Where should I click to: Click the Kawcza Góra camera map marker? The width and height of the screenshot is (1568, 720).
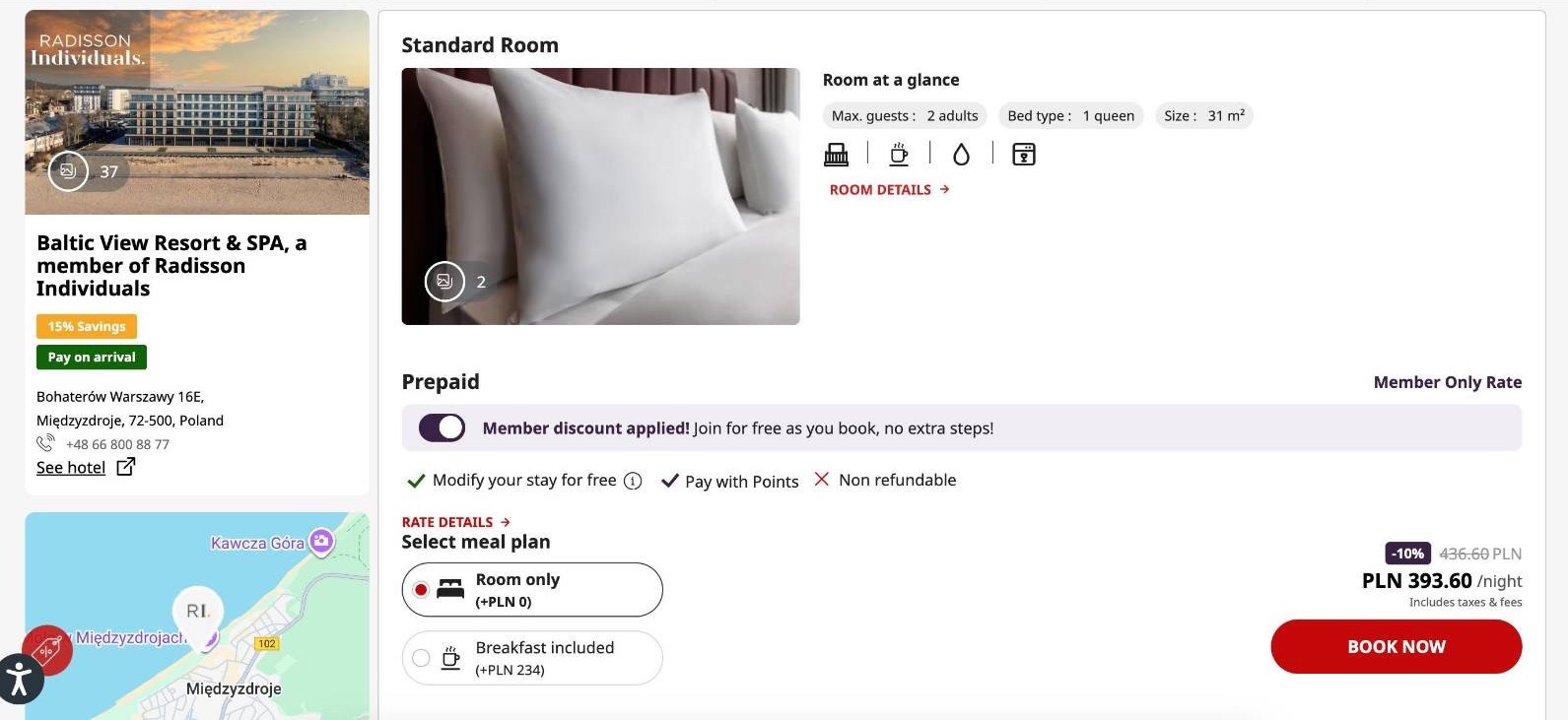click(320, 542)
